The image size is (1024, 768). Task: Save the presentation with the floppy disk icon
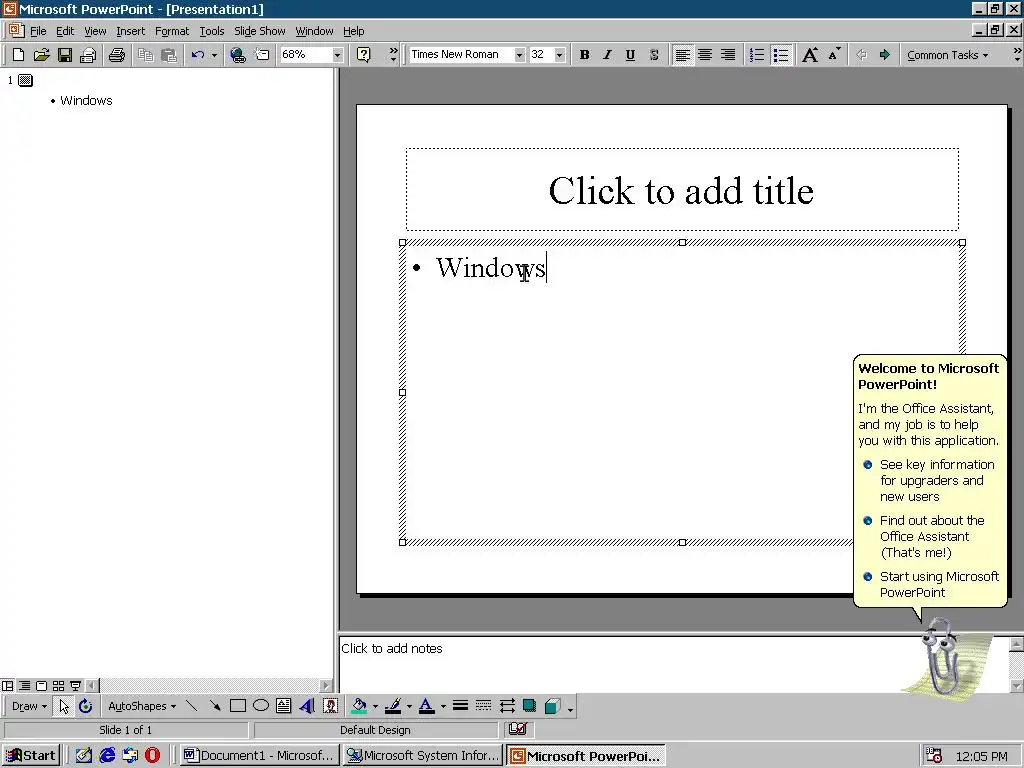[x=65, y=55]
